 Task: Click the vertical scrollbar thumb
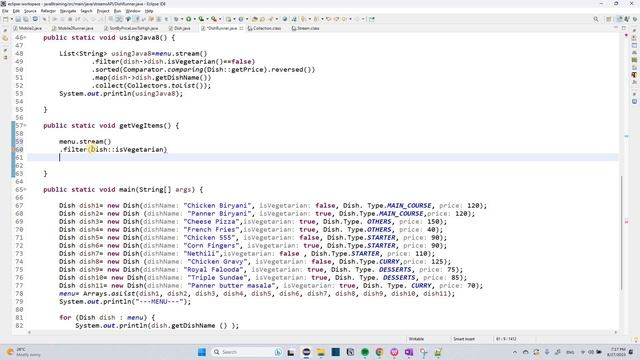pyautogui.click(x=621, y=233)
